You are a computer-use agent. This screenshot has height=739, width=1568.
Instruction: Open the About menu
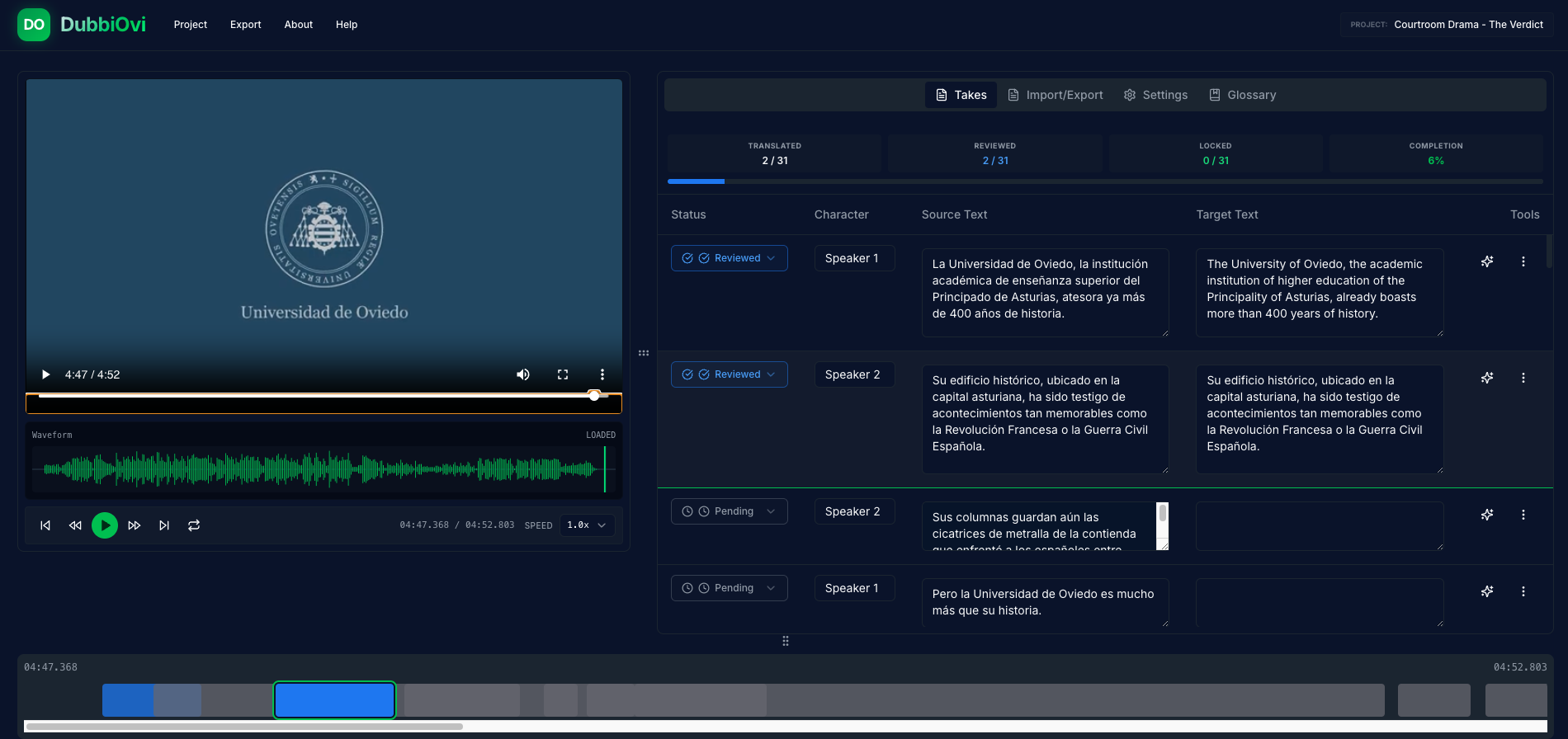point(299,25)
